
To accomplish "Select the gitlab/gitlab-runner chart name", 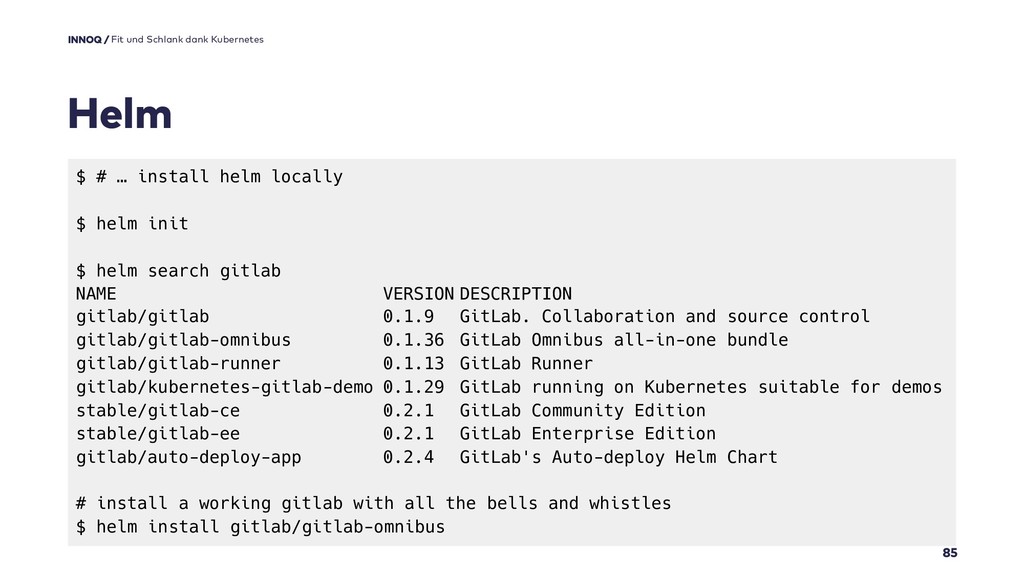I will tap(178, 364).
